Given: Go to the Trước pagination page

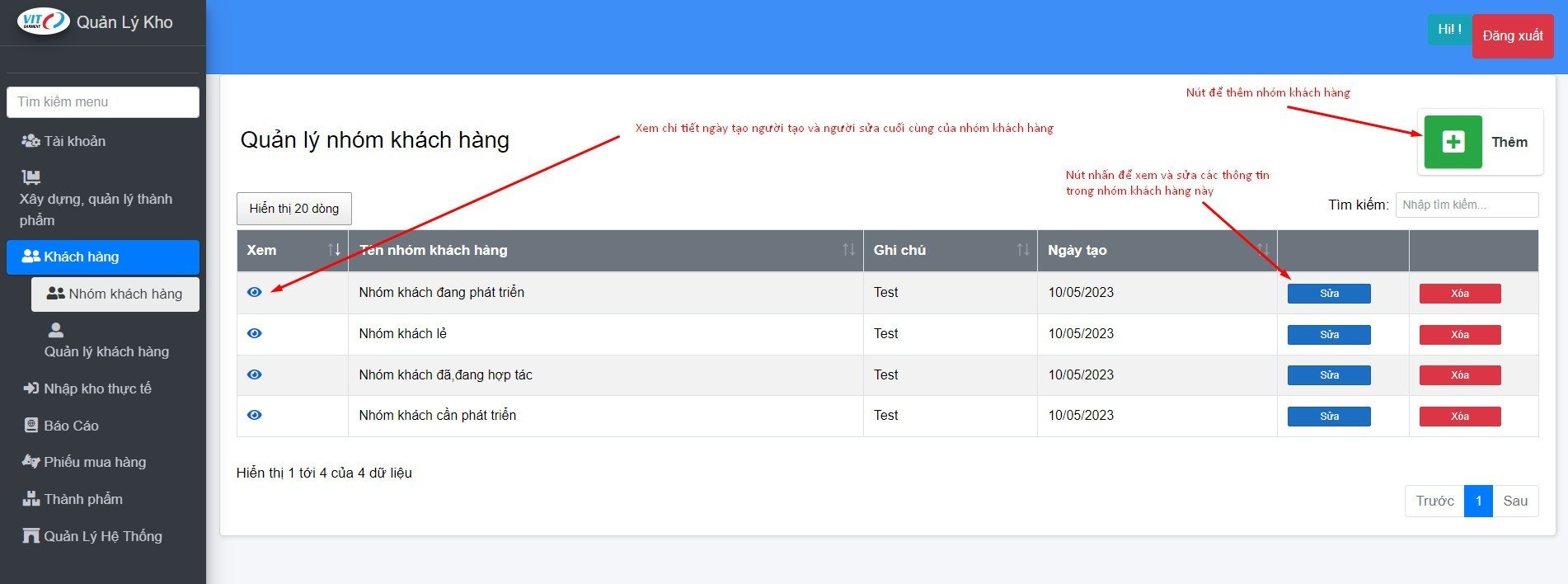Looking at the screenshot, I should 1434,501.
